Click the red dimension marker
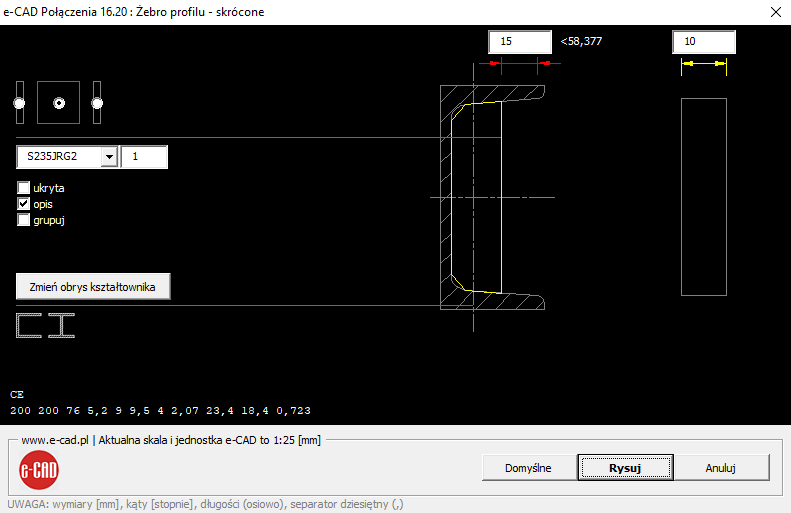Viewport: 791px width, 513px height. coord(520,64)
